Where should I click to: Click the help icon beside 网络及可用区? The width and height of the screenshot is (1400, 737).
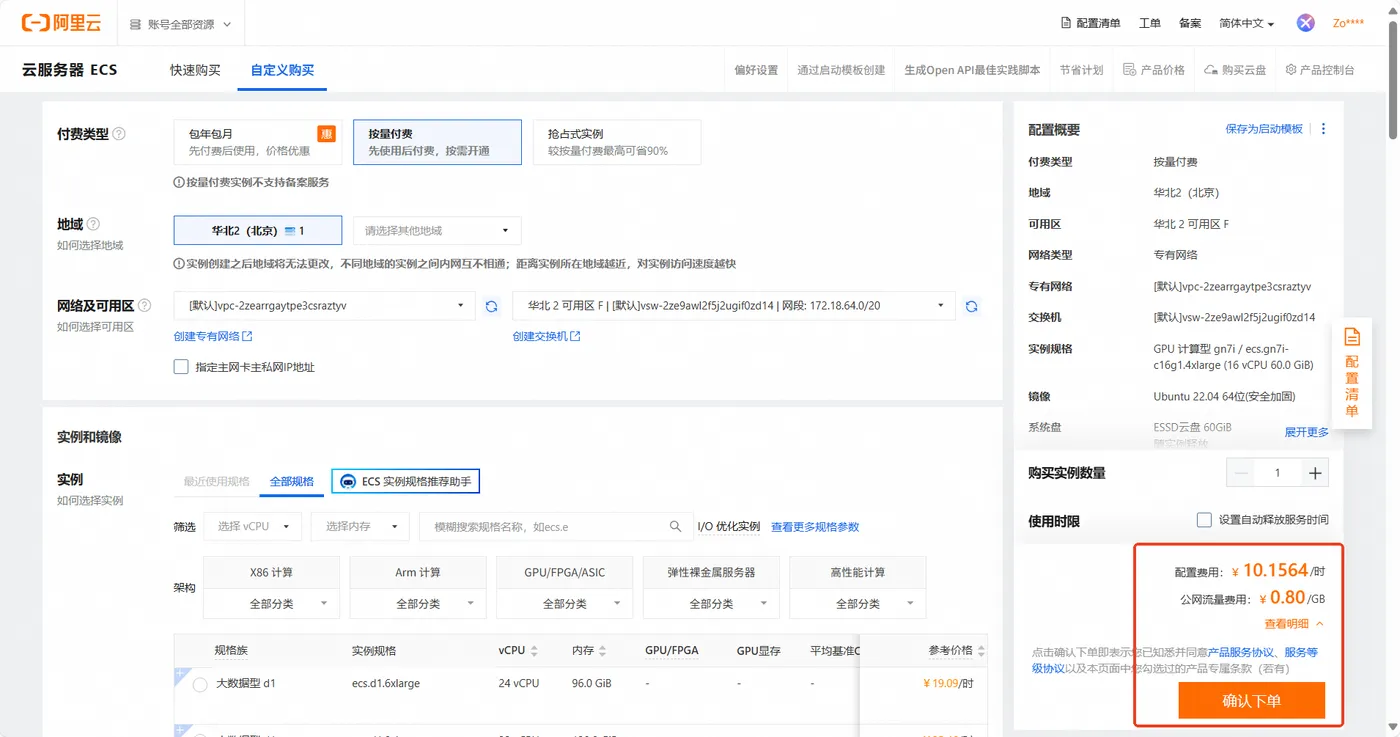tap(144, 306)
